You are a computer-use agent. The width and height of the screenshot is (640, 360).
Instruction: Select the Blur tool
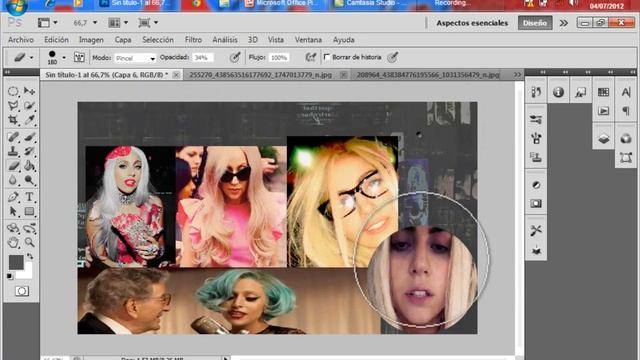coord(13,180)
